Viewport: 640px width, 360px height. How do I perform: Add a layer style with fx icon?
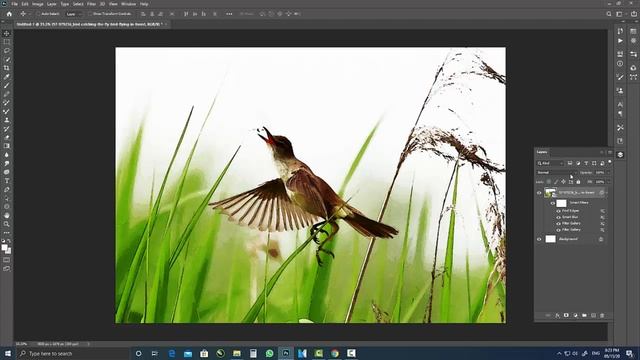pos(557,316)
